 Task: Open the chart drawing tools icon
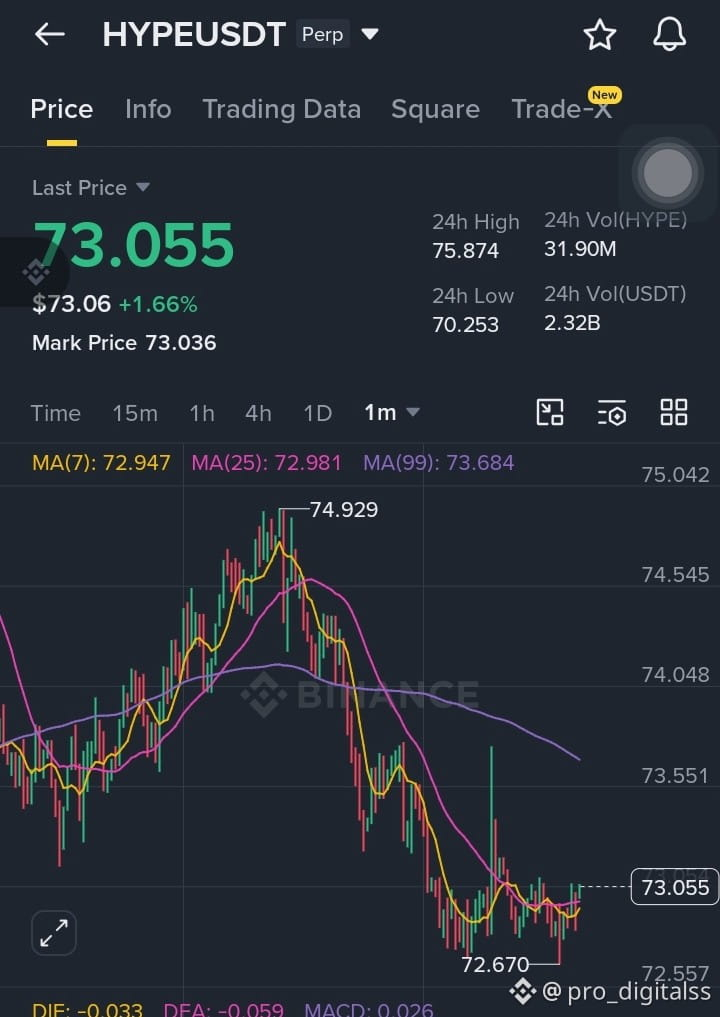click(550, 413)
